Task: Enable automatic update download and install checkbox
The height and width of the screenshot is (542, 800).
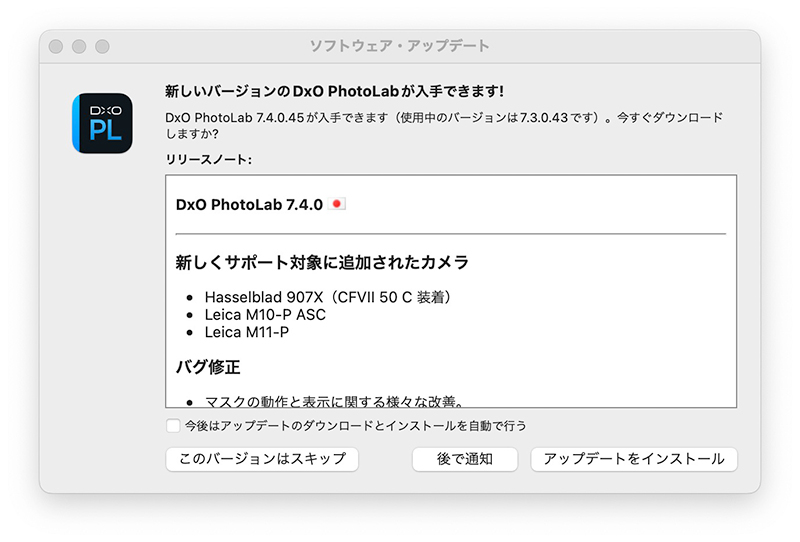Action: pyautogui.click(x=173, y=426)
